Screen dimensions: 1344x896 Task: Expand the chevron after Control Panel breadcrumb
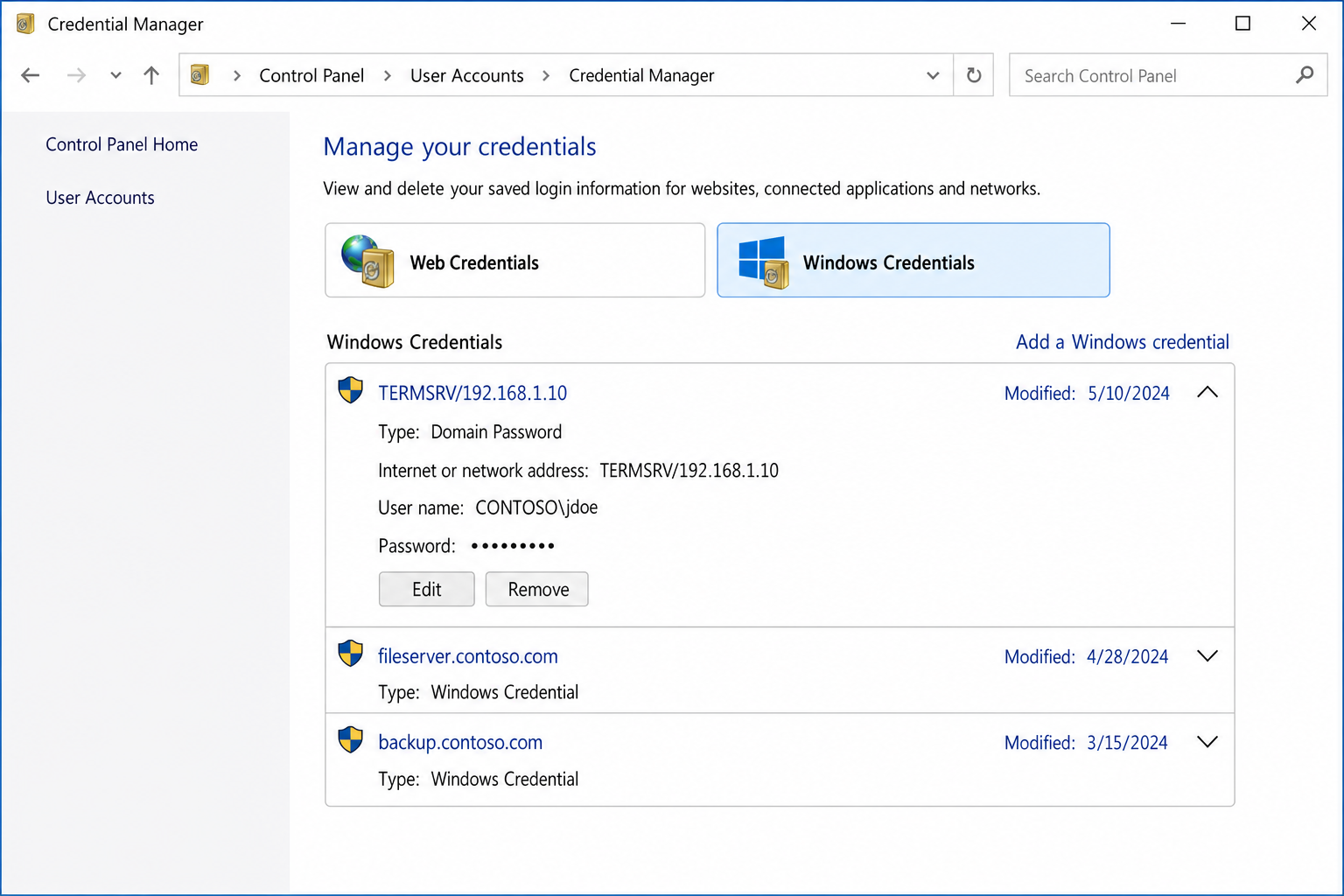click(388, 75)
